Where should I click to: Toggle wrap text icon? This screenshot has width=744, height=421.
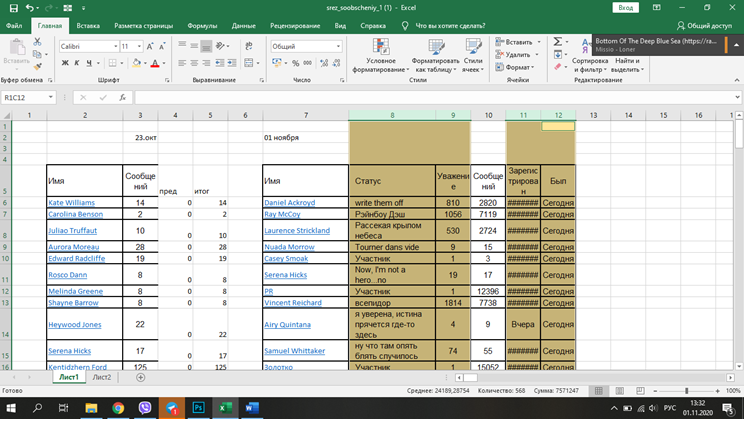click(249, 46)
